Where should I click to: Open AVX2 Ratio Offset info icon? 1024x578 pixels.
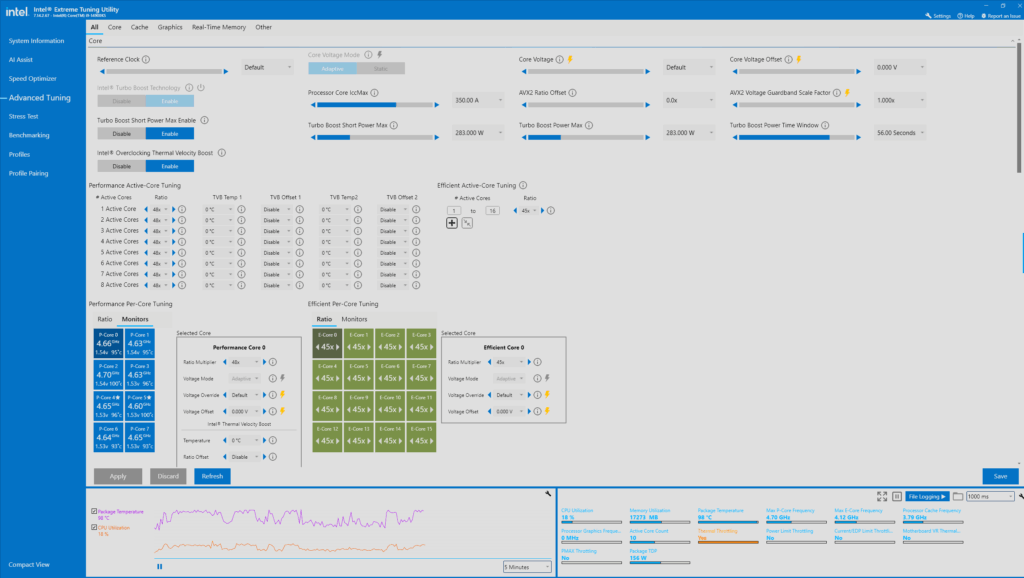[x=572, y=93]
